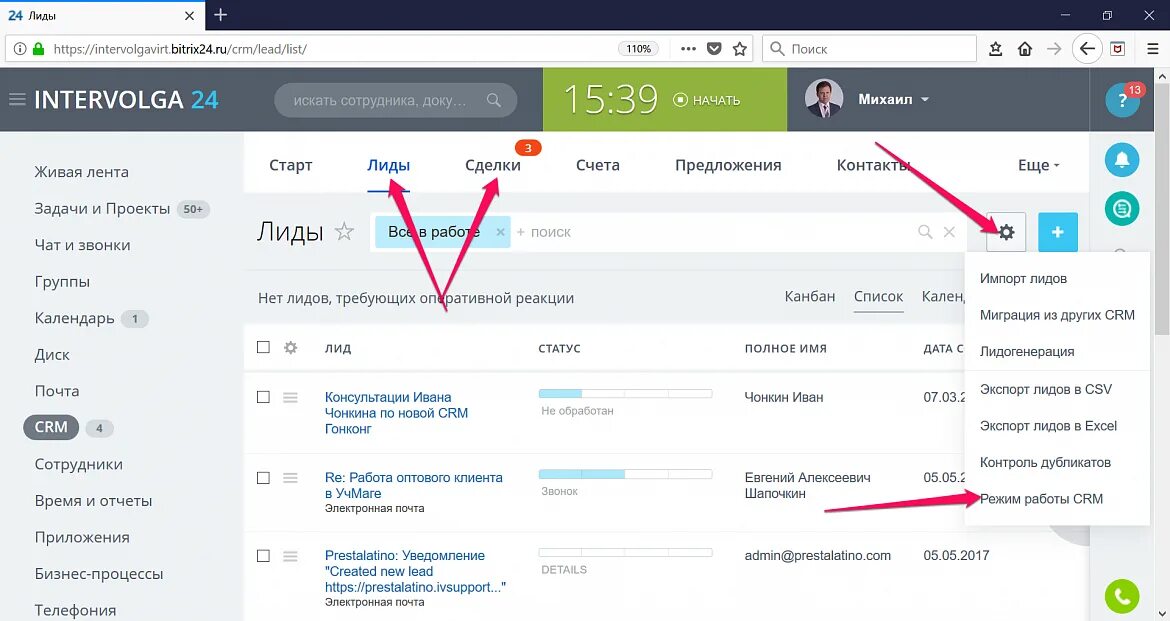Toggle select-all checkbox in table header
Viewport: 1170px width, 621px height.
pyautogui.click(x=263, y=347)
